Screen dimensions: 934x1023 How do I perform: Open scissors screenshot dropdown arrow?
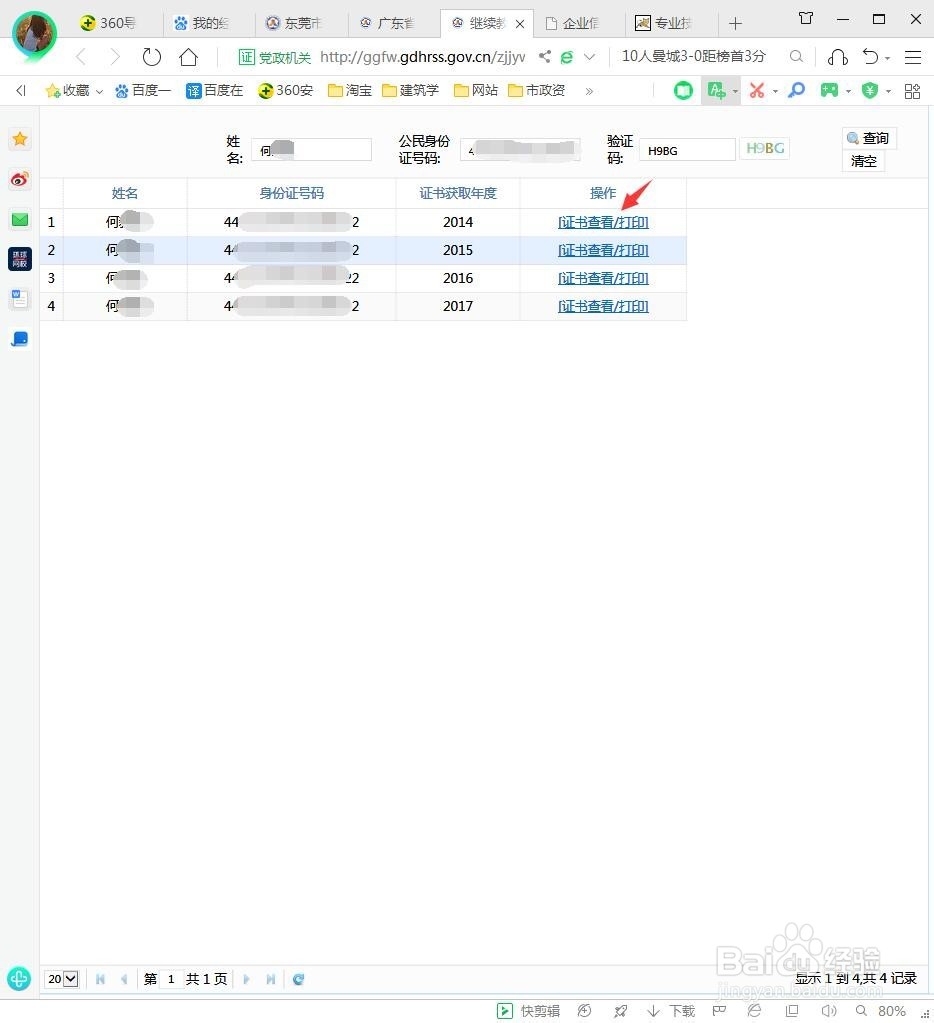tap(776, 91)
